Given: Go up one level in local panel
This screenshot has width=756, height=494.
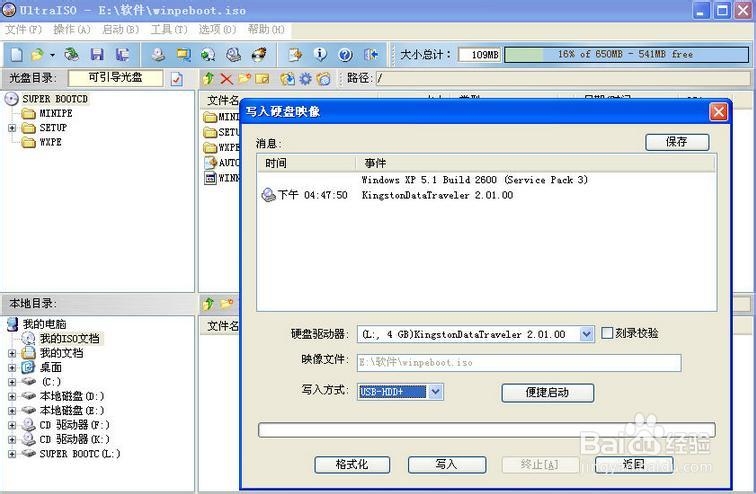Looking at the screenshot, I should point(208,304).
